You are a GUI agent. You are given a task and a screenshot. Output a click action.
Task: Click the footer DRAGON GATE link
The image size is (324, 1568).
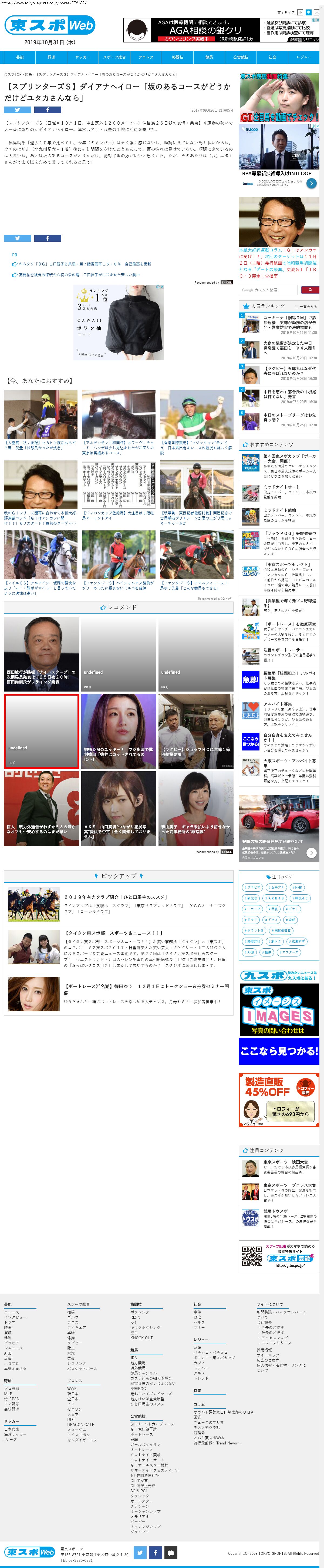tap(81, 1424)
